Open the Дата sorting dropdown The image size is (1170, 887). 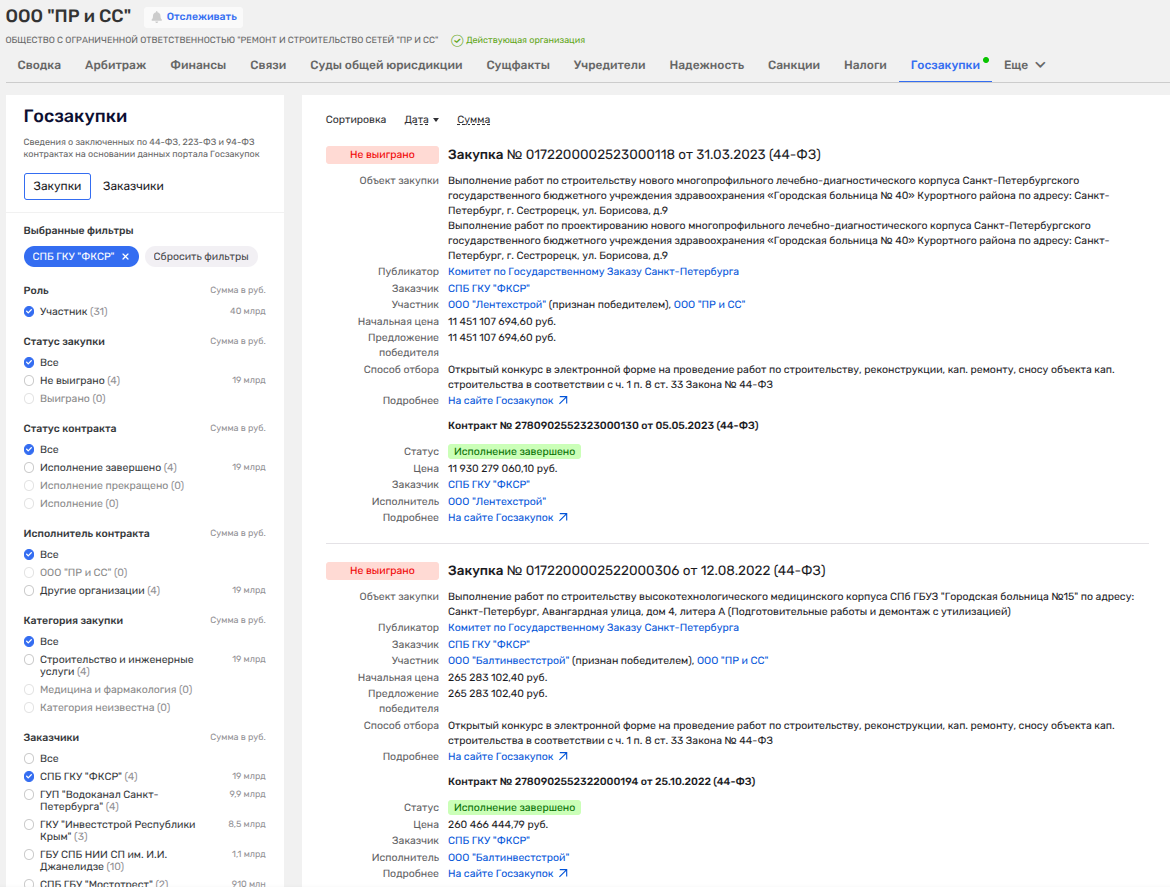(x=421, y=120)
